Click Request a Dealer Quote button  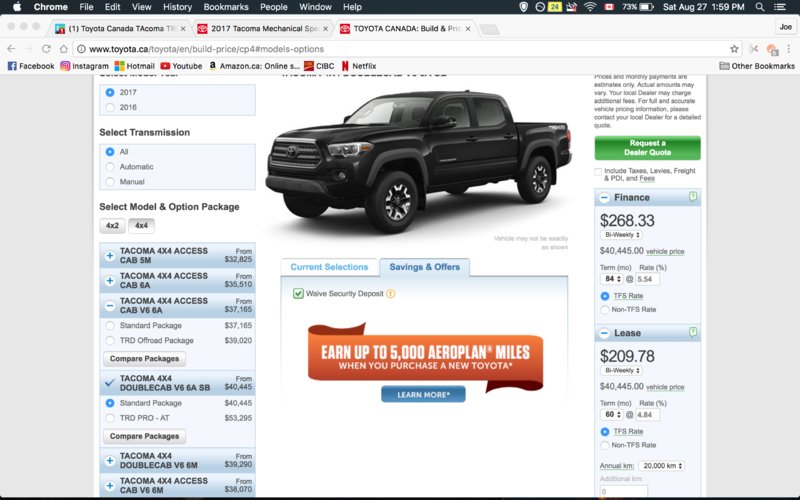coord(647,148)
